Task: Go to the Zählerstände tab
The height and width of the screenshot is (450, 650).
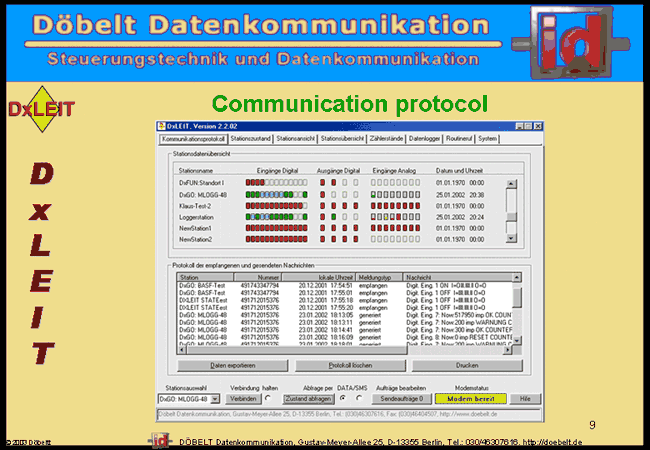Action: [386, 139]
